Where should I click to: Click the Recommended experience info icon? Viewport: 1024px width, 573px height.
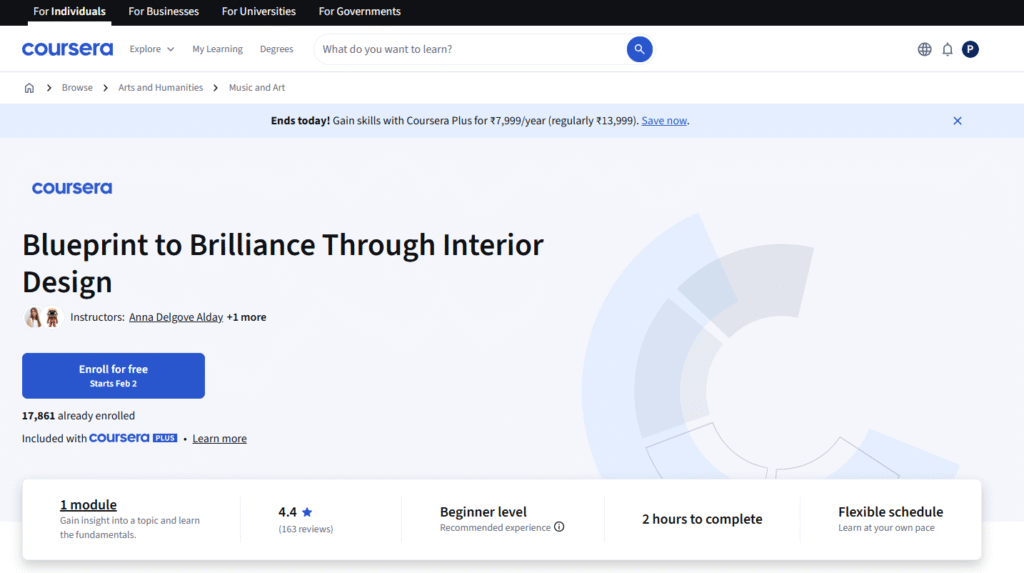tap(559, 527)
